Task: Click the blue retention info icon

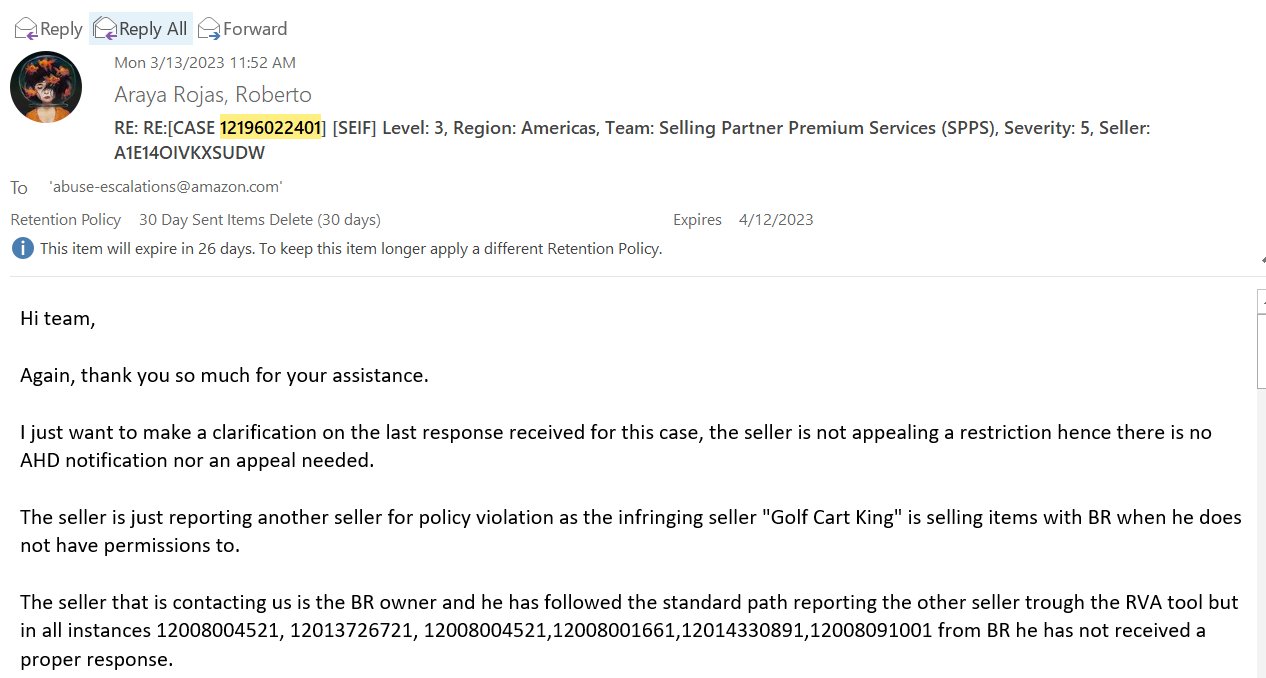Action: [x=23, y=248]
